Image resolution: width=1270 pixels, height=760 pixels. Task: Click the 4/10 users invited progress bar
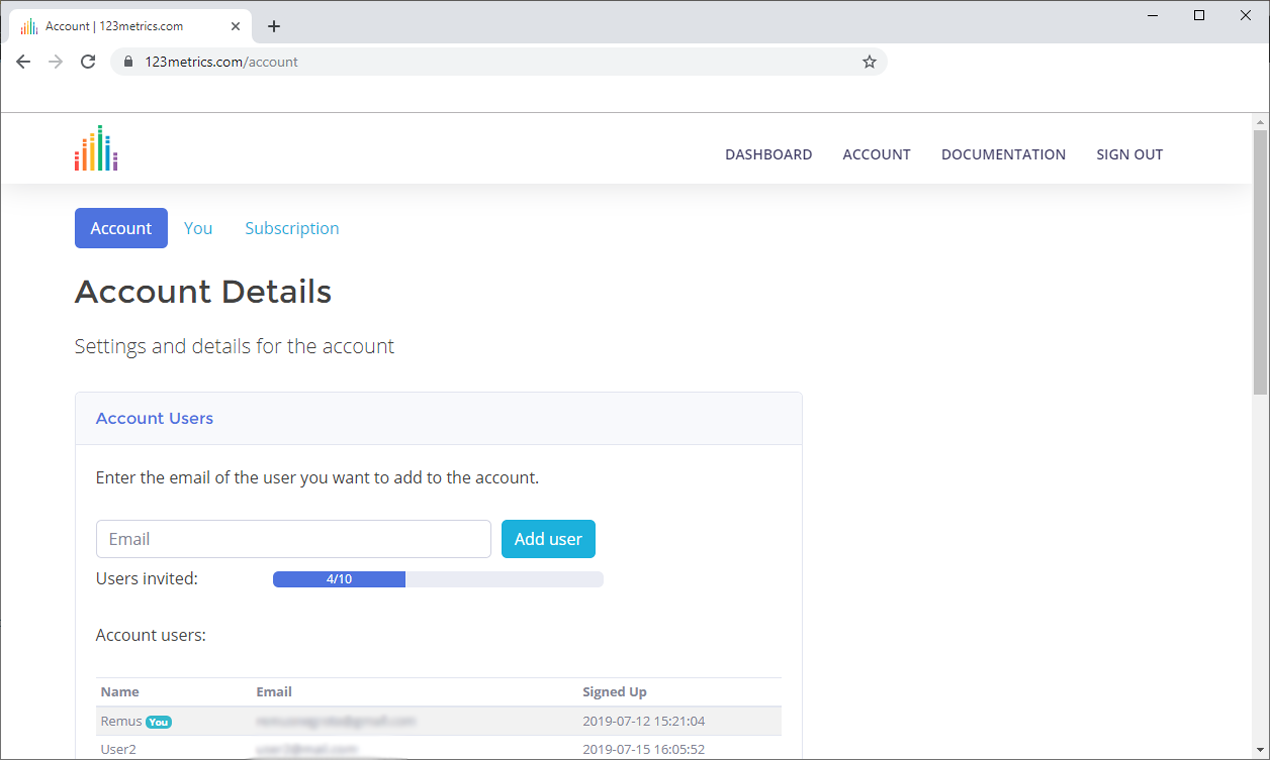pos(438,579)
